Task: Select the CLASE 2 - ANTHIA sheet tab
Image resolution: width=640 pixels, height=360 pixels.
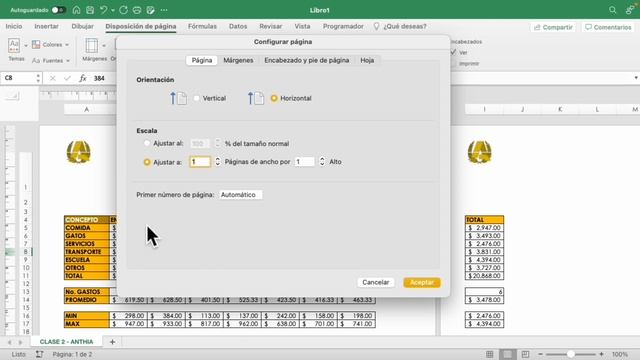Action: pyautogui.click(x=67, y=342)
